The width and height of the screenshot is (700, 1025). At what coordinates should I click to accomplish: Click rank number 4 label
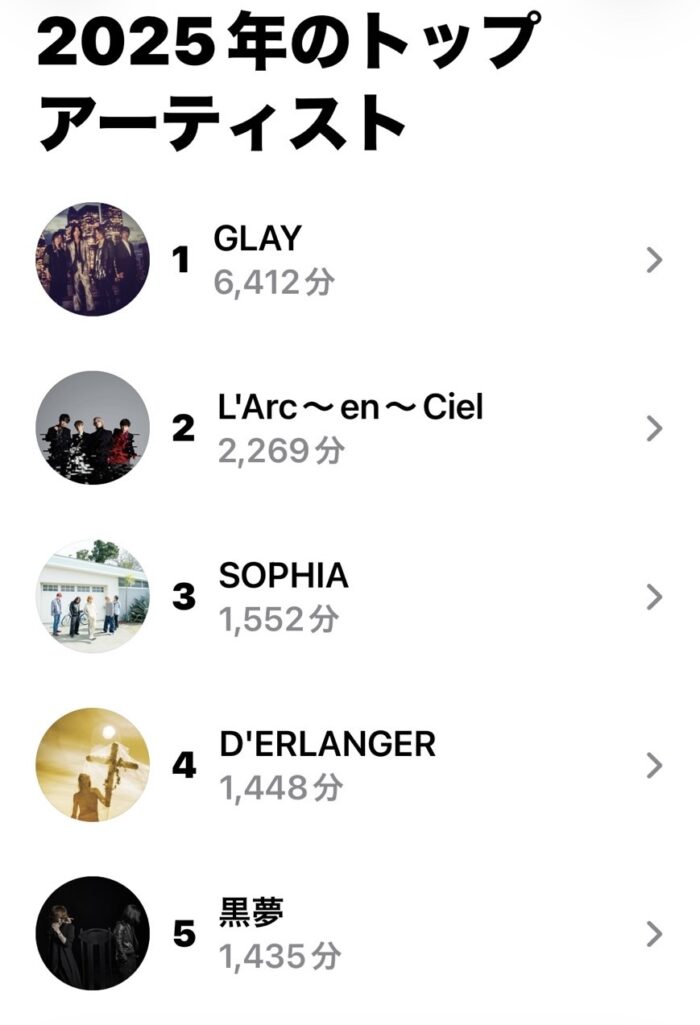[184, 766]
